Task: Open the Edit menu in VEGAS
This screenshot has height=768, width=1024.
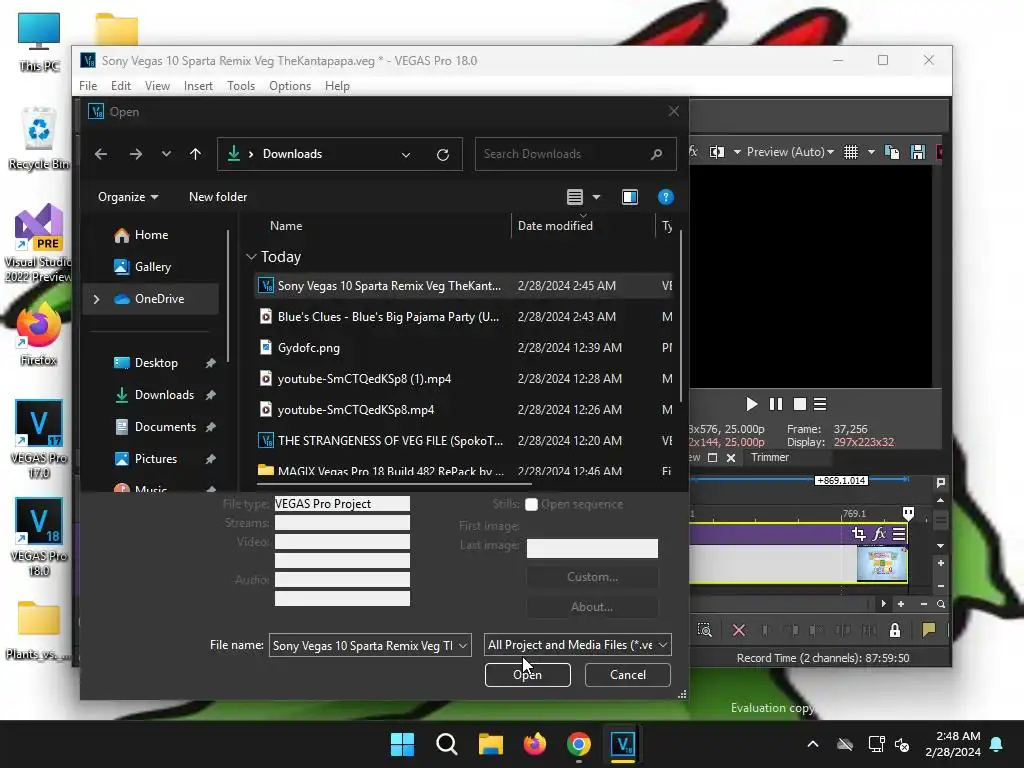Action: coord(121,86)
